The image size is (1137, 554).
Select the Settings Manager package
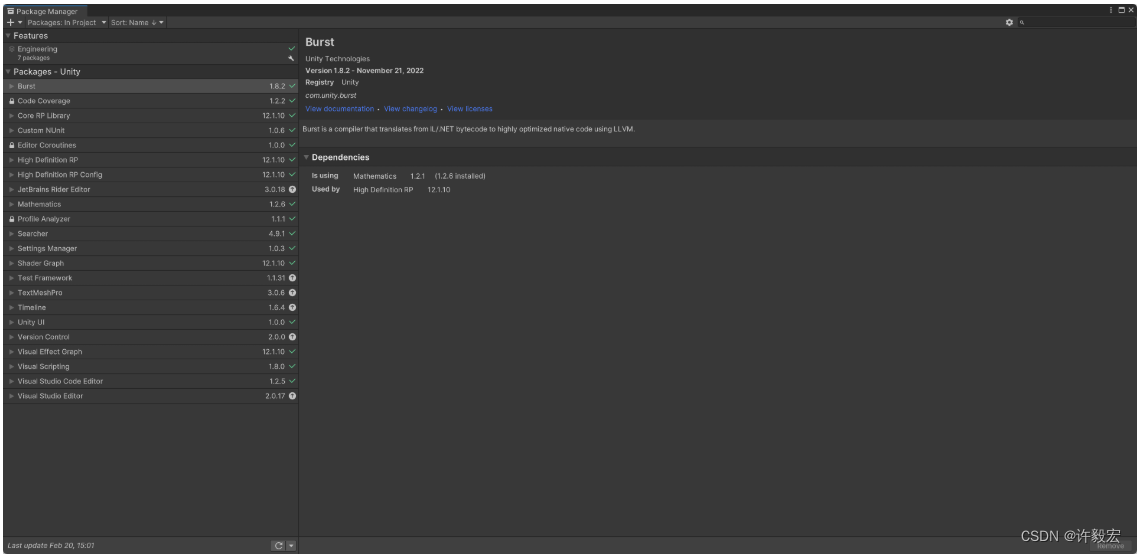(151, 249)
